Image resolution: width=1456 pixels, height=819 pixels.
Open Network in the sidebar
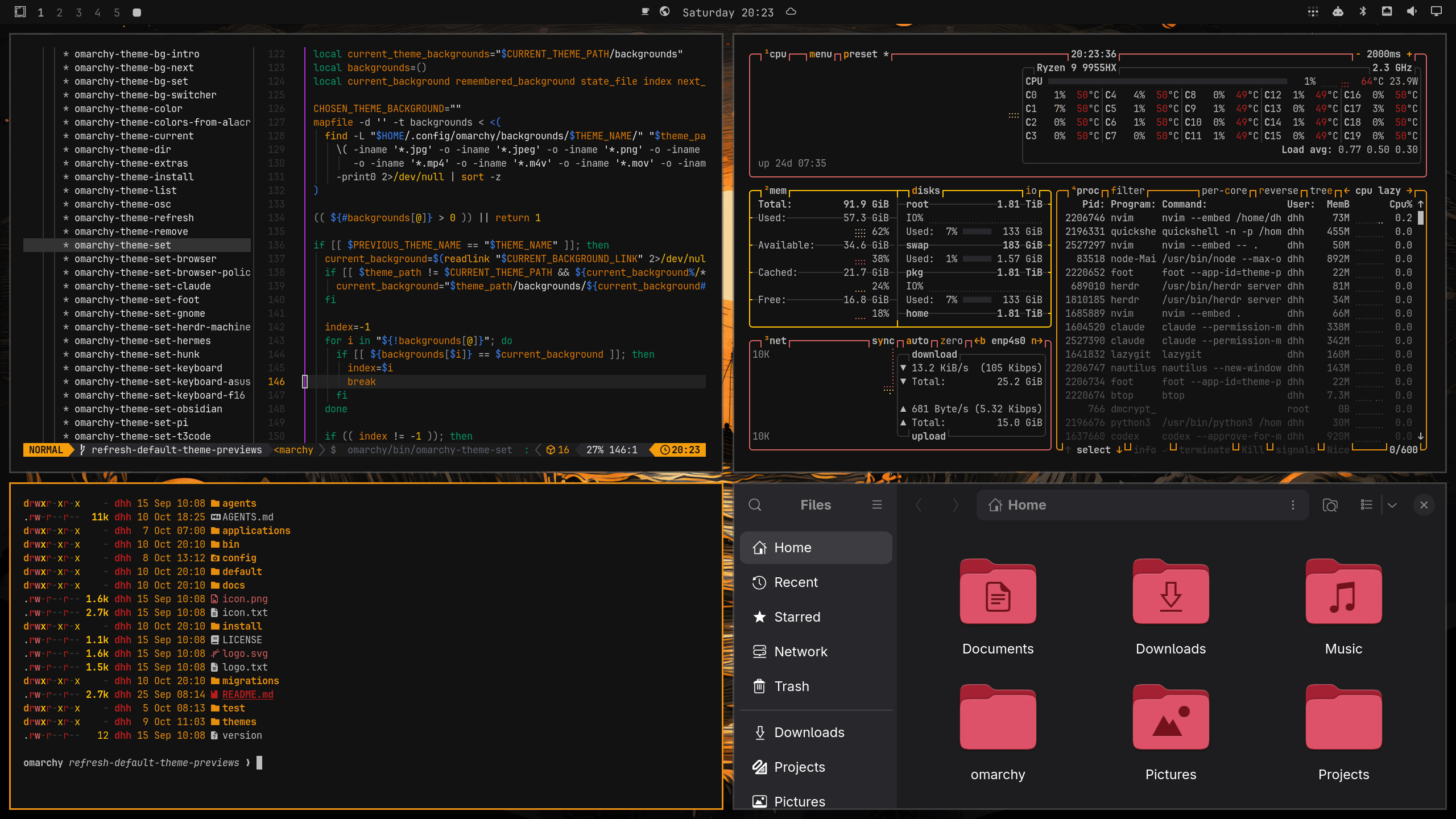click(816, 652)
